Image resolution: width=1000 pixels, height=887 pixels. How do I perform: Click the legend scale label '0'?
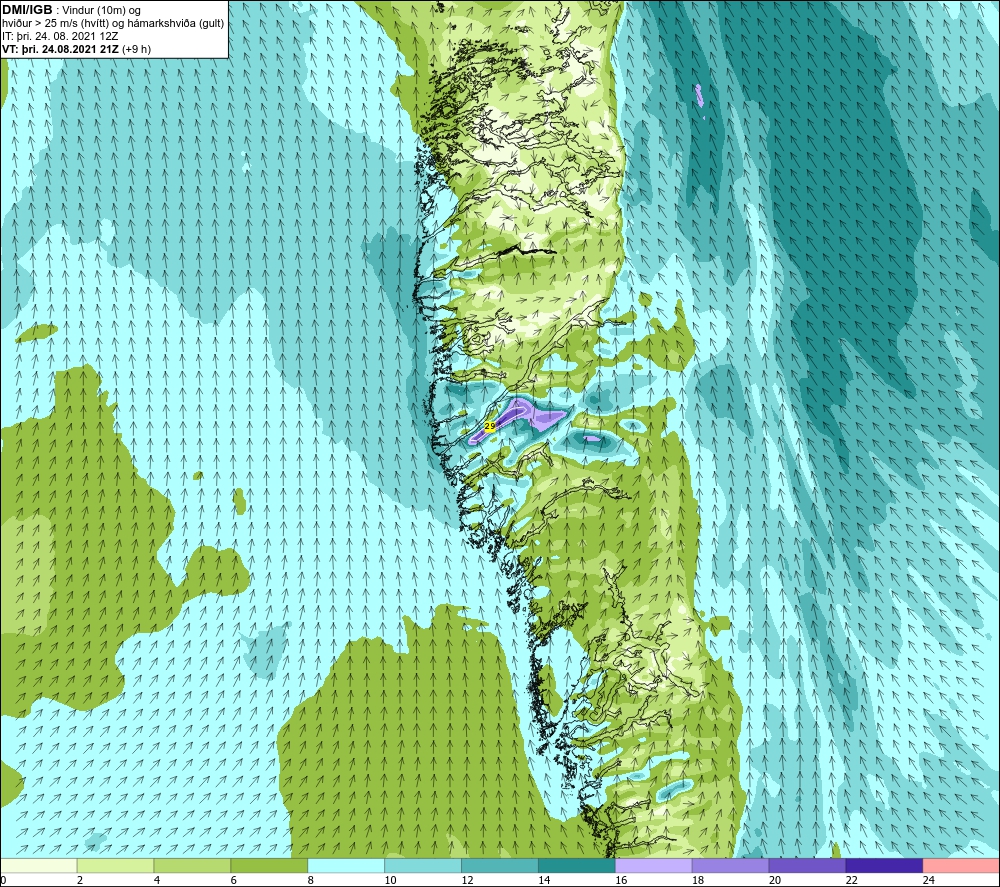(4, 880)
